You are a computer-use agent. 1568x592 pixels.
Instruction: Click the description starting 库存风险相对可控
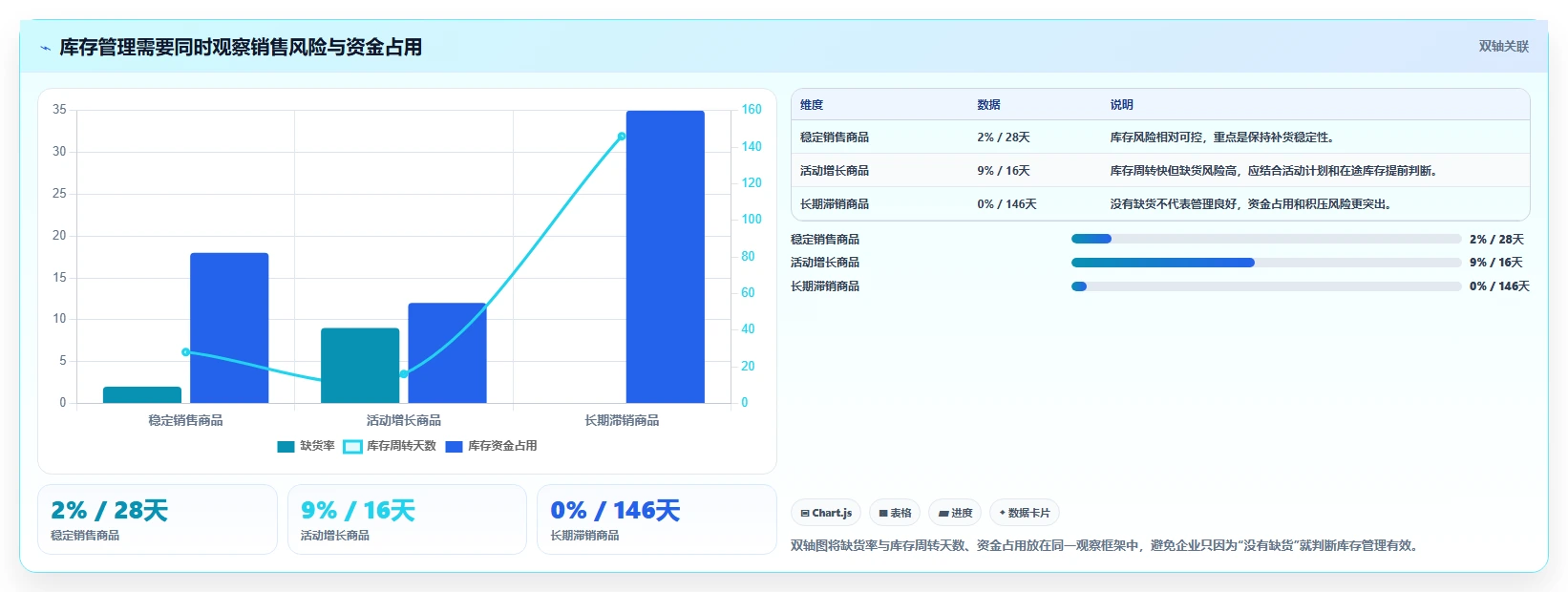coord(1221,137)
